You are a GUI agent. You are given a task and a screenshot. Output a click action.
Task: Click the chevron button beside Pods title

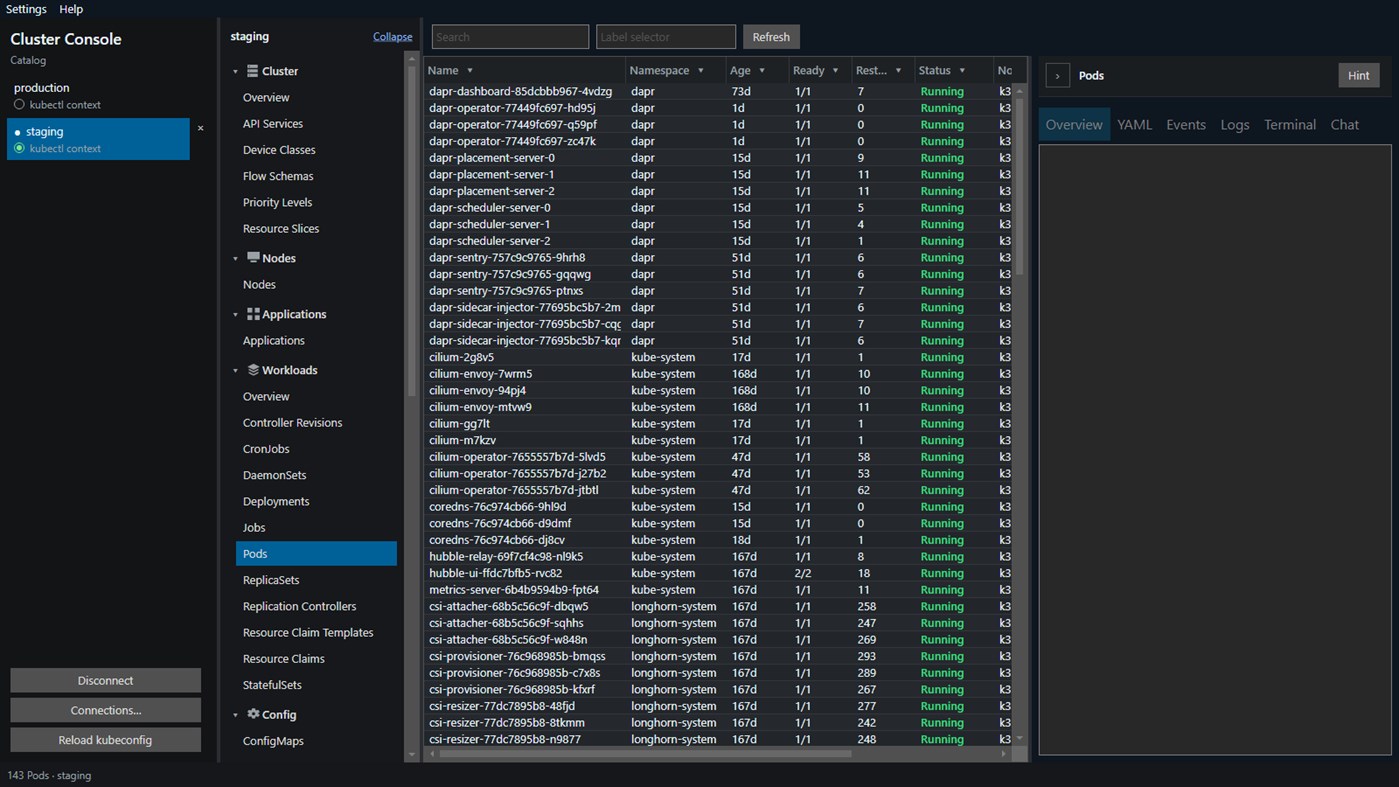tap(1057, 76)
